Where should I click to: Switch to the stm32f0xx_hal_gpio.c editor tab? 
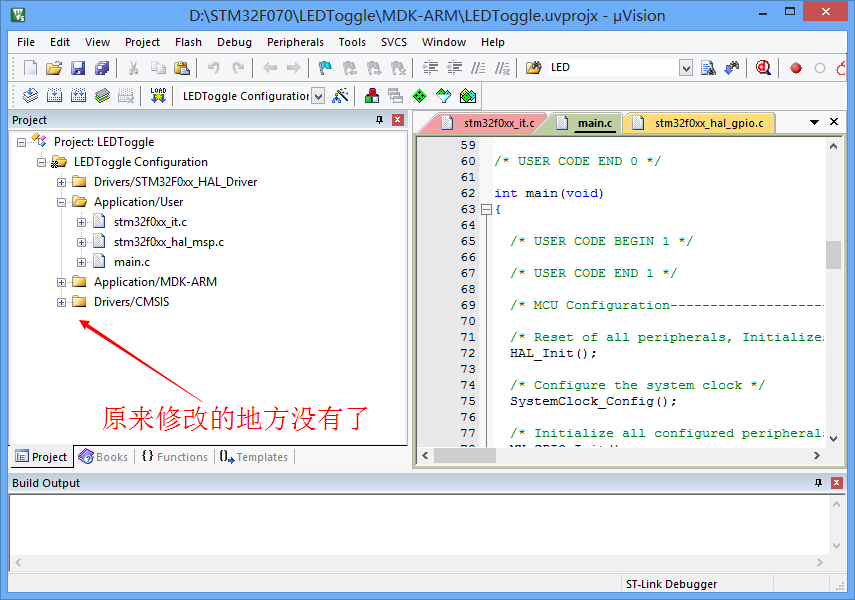tap(700, 123)
